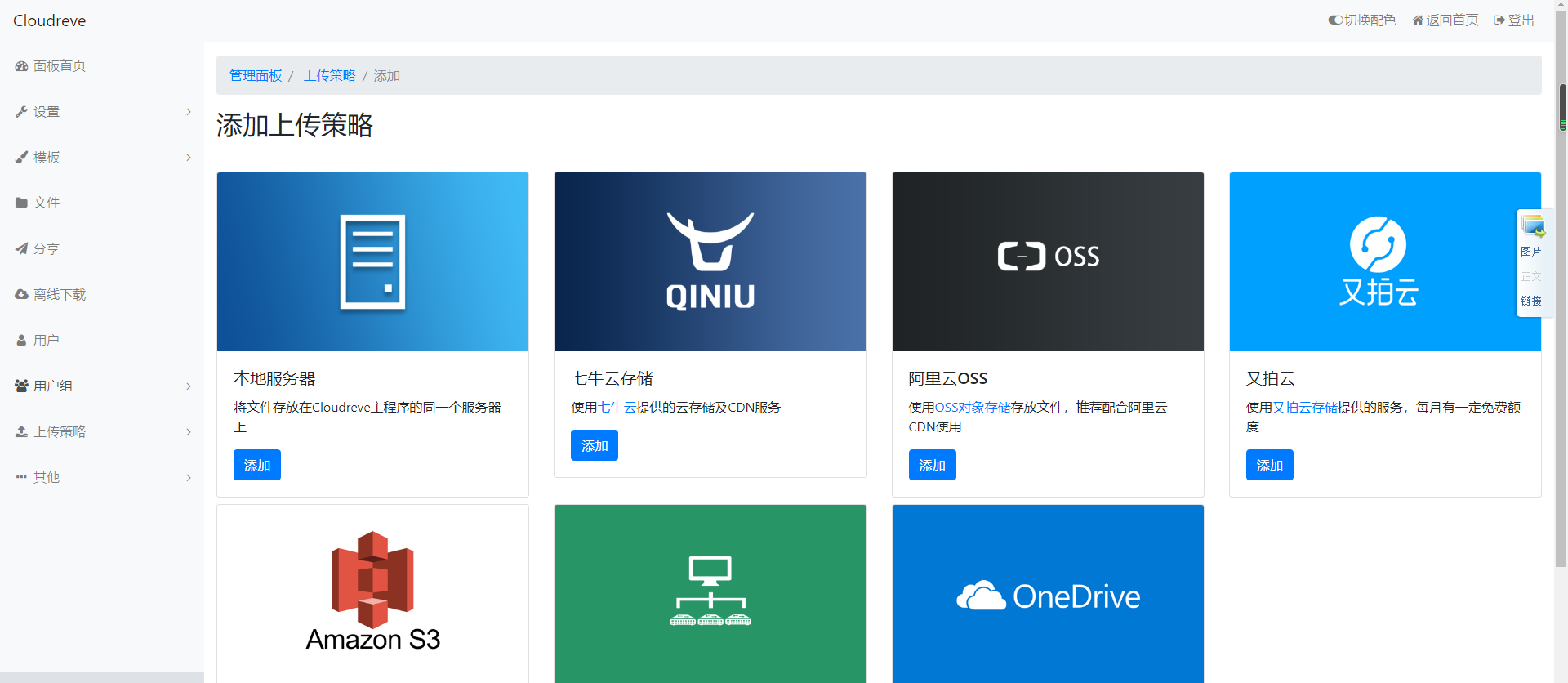This screenshot has width=1568, height=683.
Task: Click the Amazon S3 logo card image
Action: [x=372, y=594]
